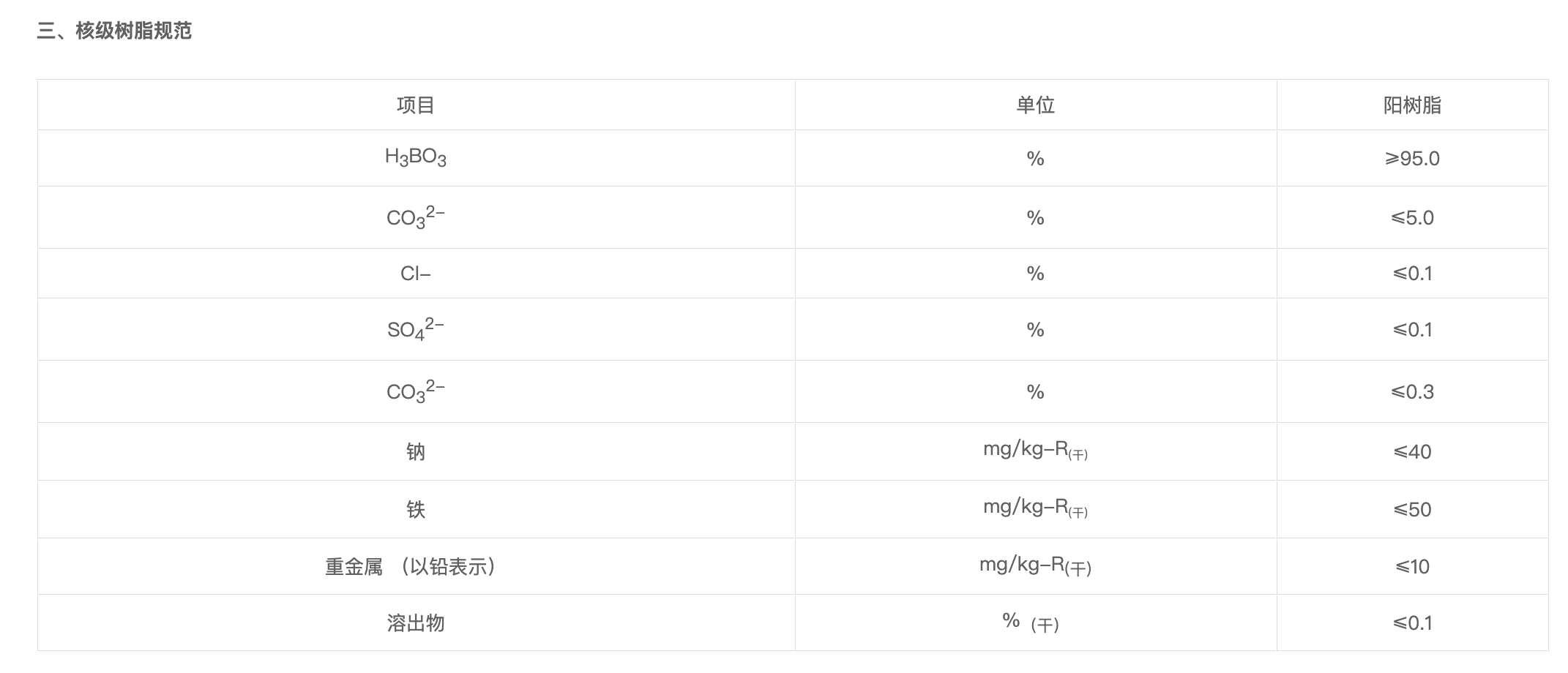
Task: Click the Cl– item cell
Action: [x=416, y=274]
